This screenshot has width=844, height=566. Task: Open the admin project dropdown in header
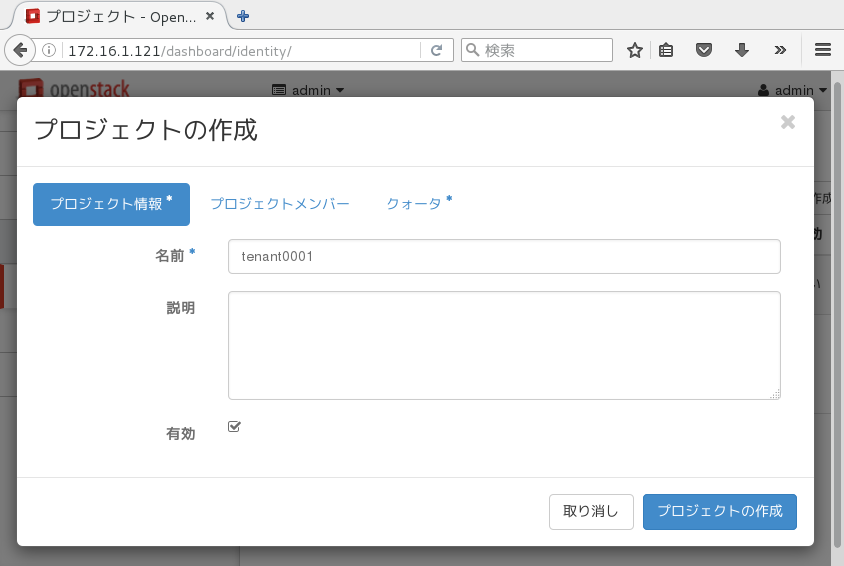[x=308, y=90]
